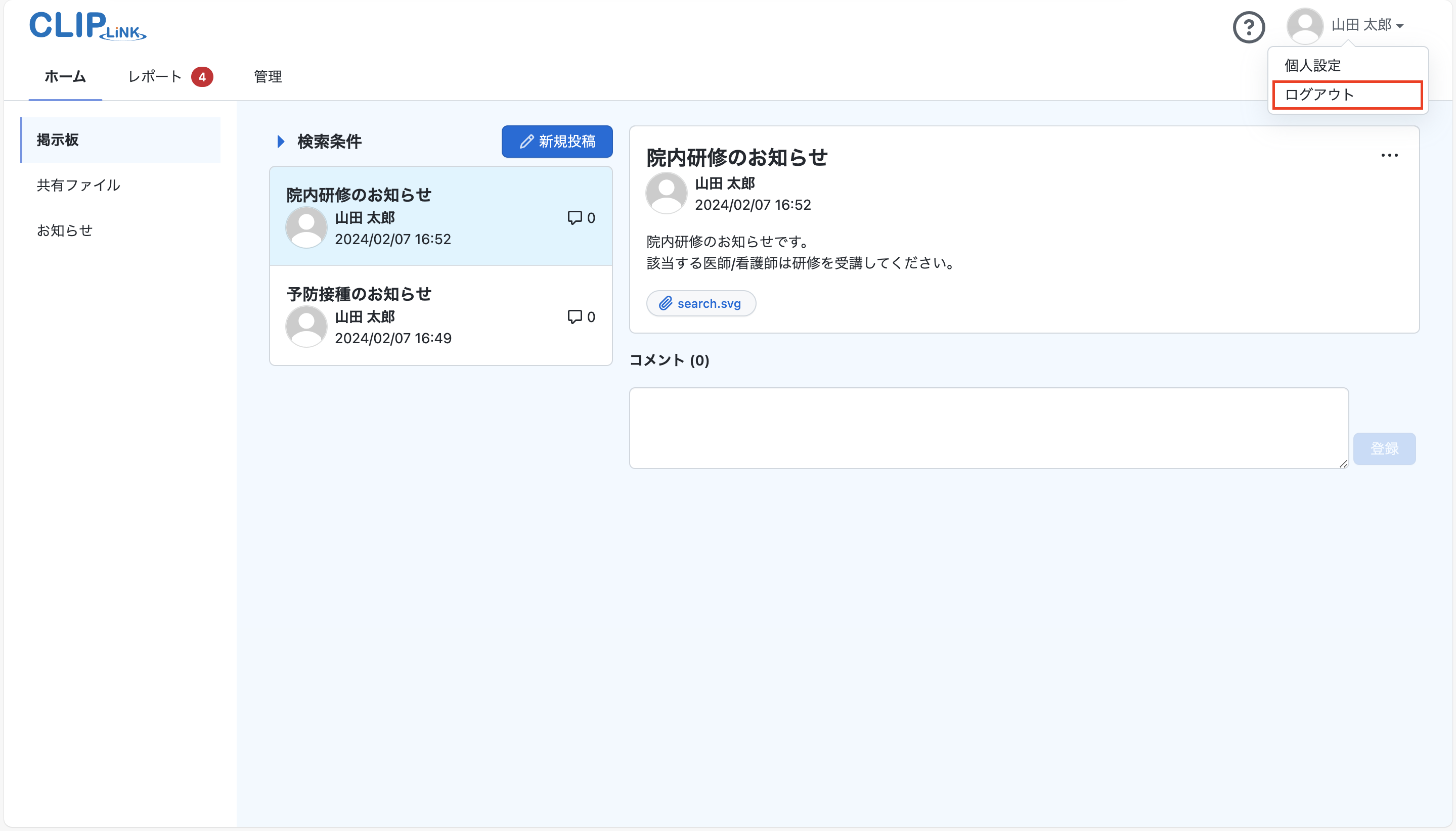The width and height of the screenshot is (1456, 831).
Task: Switch to the 管理 tab
Action: pyautogui.click(x=267, y=76)
